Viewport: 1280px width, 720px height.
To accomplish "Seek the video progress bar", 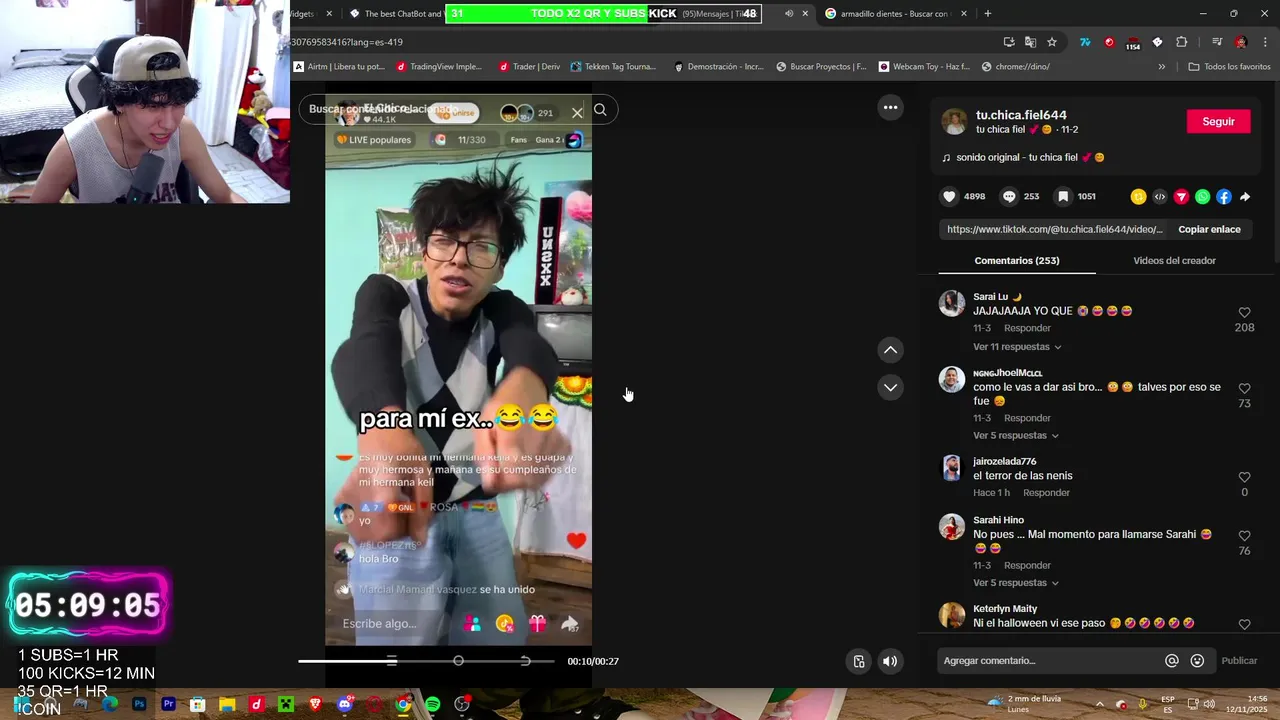I will point(426,661).
